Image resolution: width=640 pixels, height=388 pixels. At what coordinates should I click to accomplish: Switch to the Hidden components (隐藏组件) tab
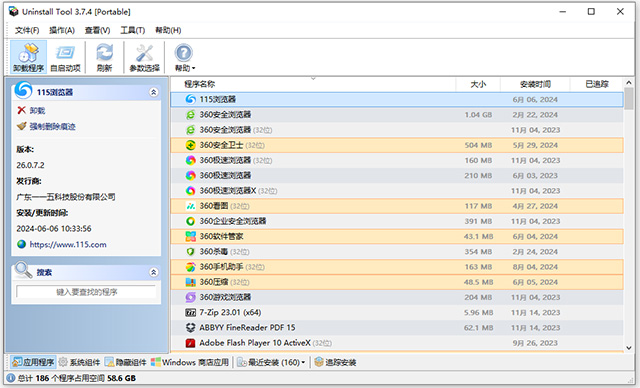pyautogui.click(x=125, y=362)
